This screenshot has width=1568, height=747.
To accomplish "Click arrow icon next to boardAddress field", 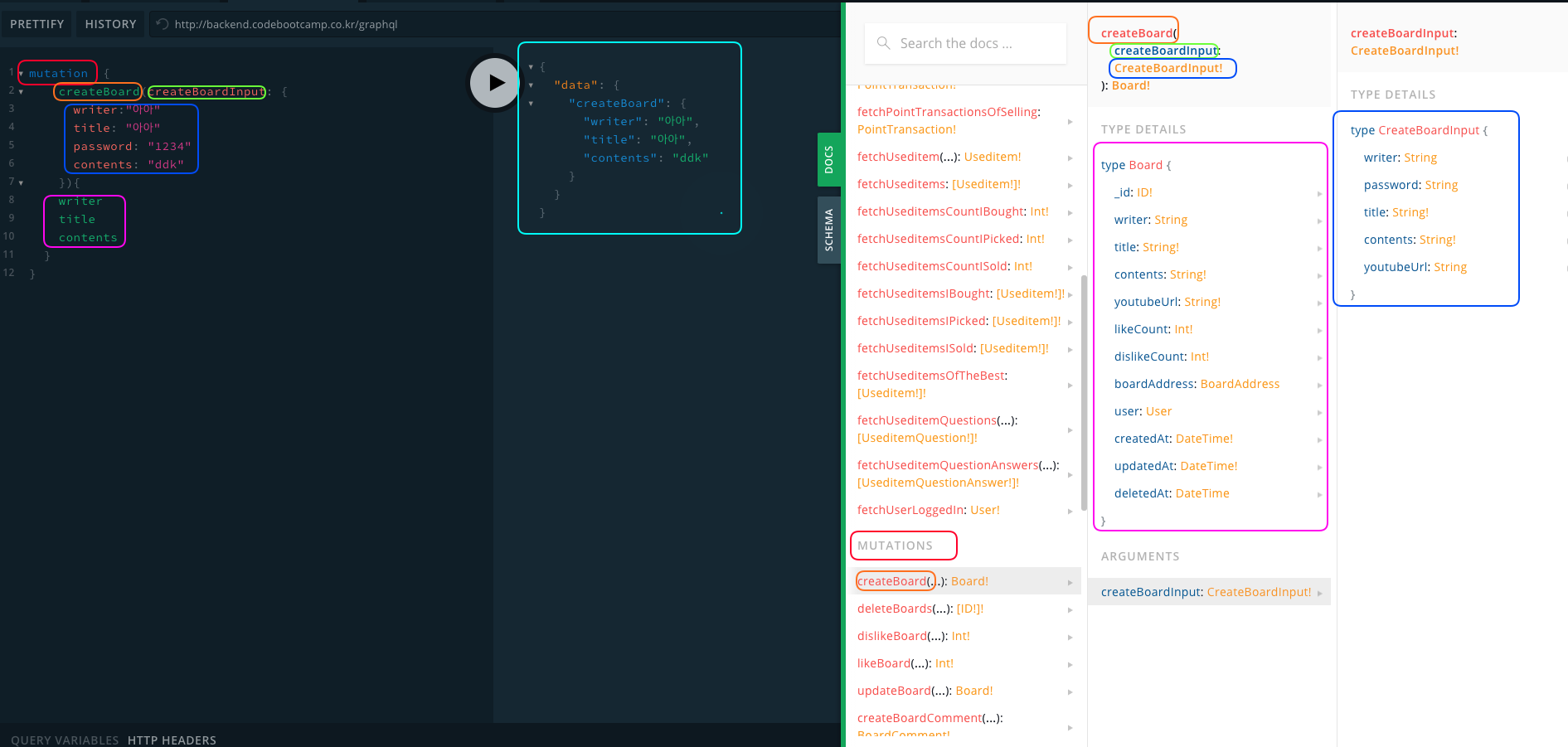I will coord(1319,386).
